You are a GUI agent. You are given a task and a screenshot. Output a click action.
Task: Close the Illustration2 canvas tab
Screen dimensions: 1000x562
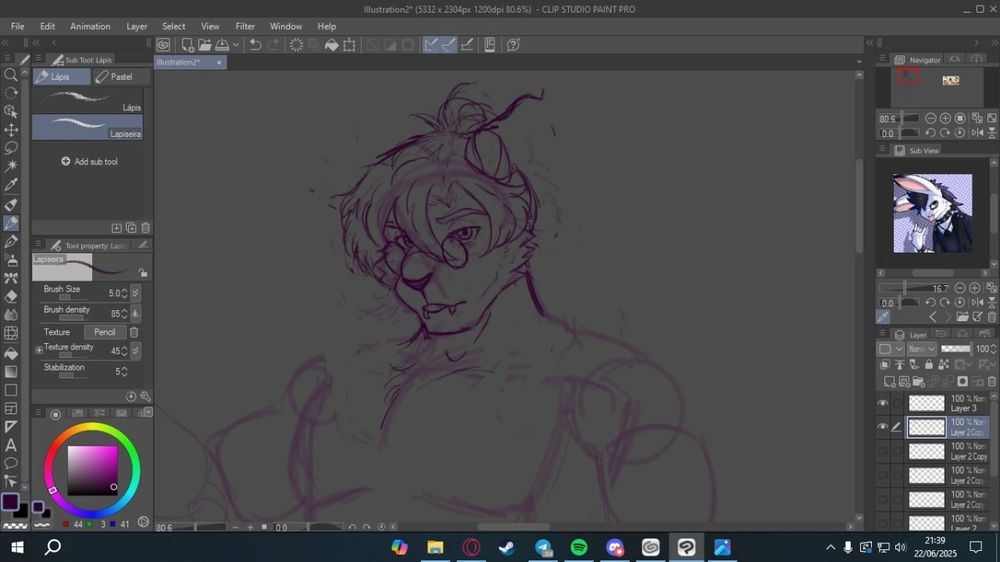pos(219,63)
